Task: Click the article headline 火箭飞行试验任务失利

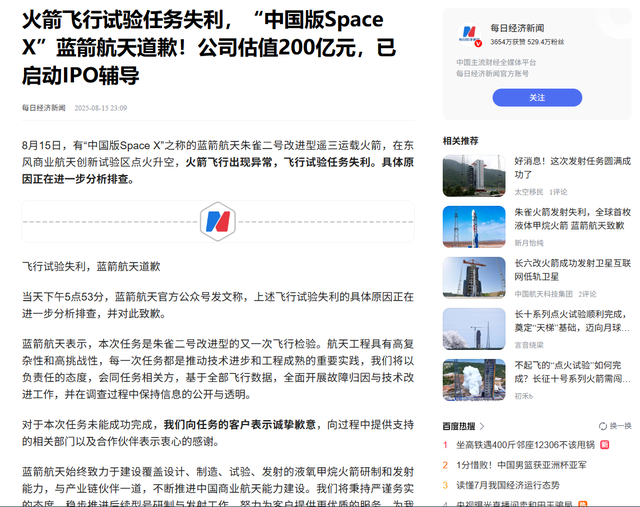Action: point(209,48)
